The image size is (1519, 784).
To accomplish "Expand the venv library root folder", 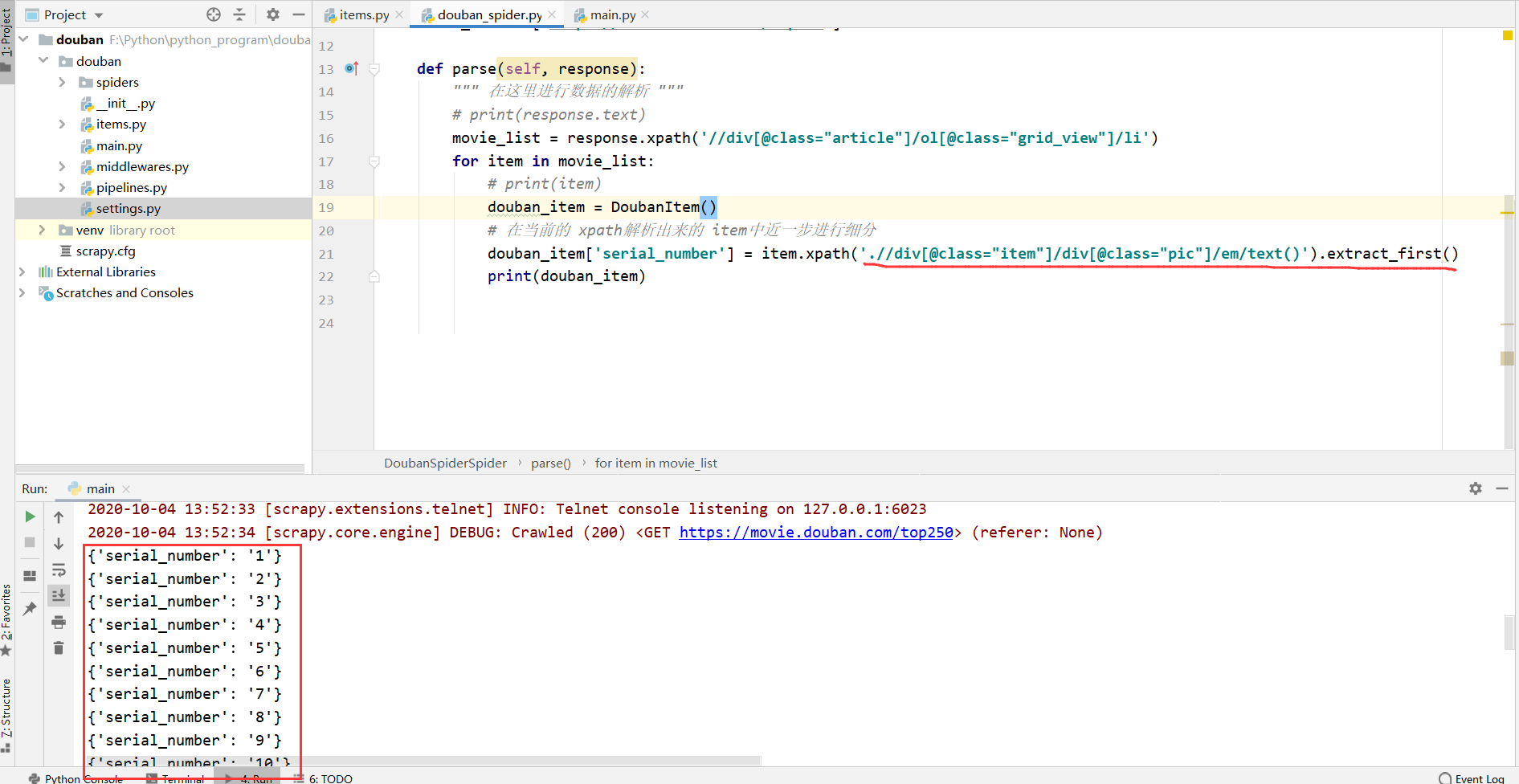I will point(43,230).
